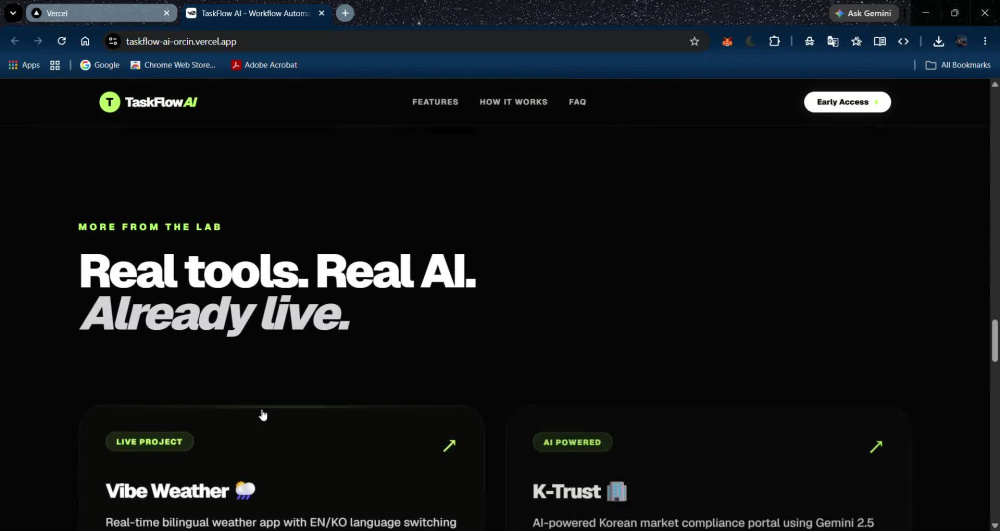Expand the tab search dropdown arrow
1000x531 pixels.
[13, 13]
